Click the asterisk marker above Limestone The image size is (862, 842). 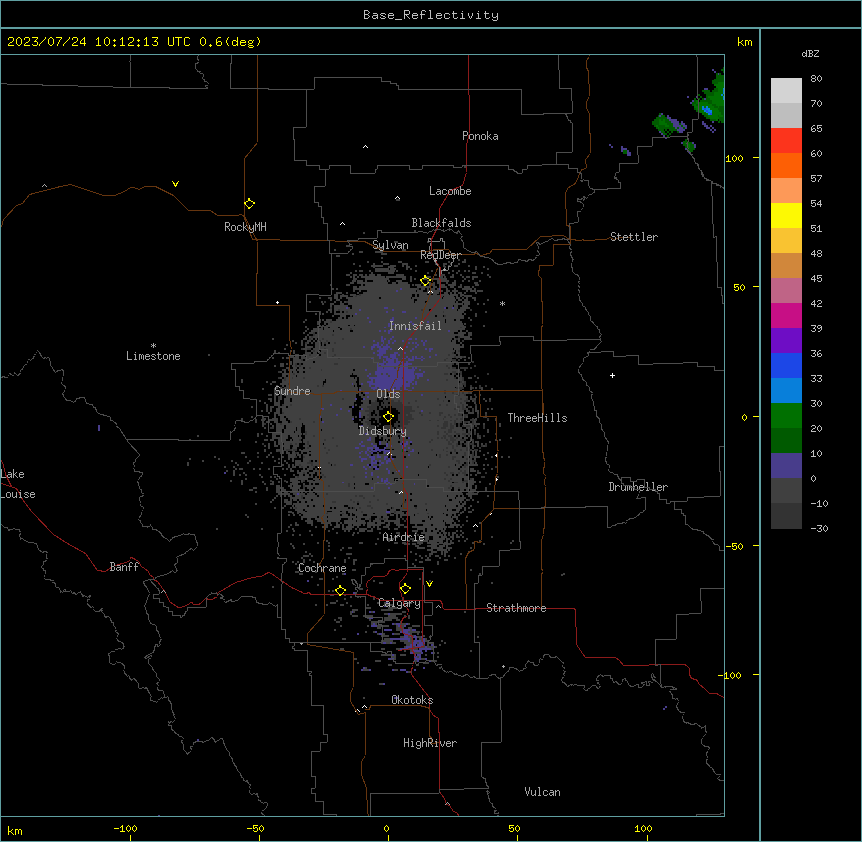pos(153,346)
